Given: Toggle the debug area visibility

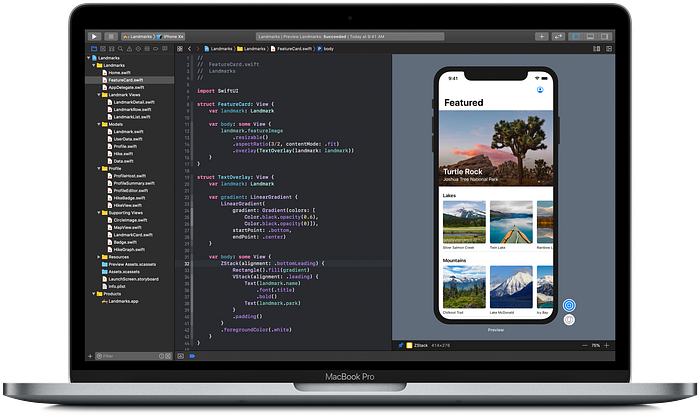Looking at the screenshot, I should tap(590, 37).
